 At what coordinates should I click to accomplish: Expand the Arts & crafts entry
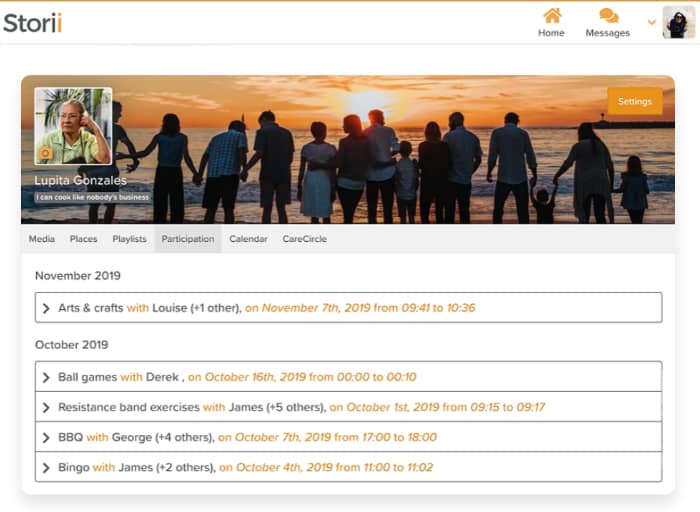pyautogui.click(x=46, y=308)
